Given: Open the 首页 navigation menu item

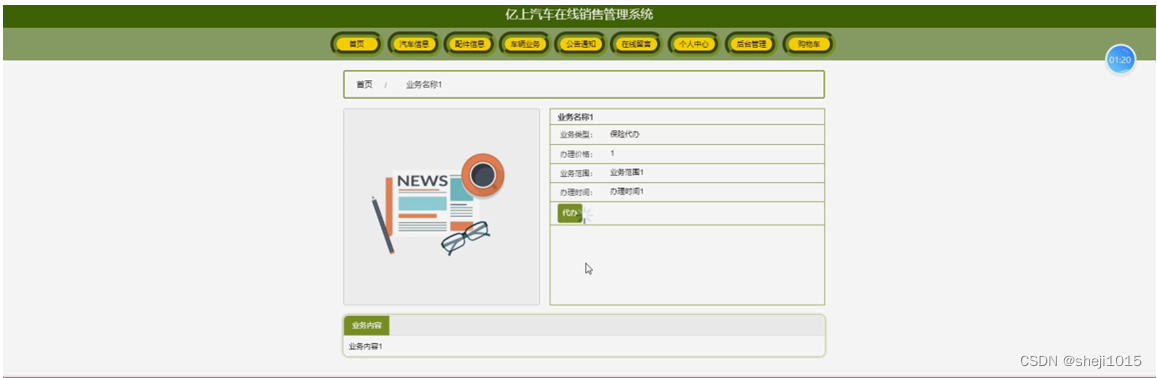Looking at the screenshot, I should pos(357,44).
